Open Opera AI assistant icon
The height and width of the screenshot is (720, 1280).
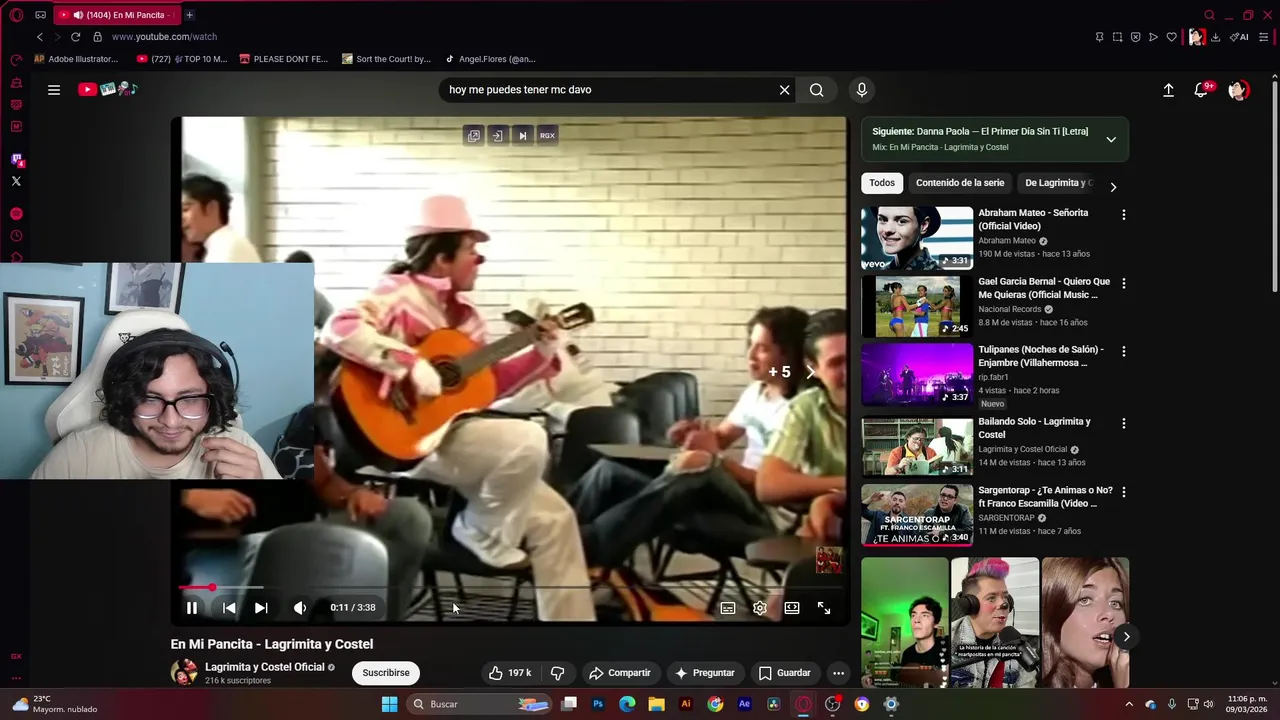pyautogui.click(x=1240, y=37)
